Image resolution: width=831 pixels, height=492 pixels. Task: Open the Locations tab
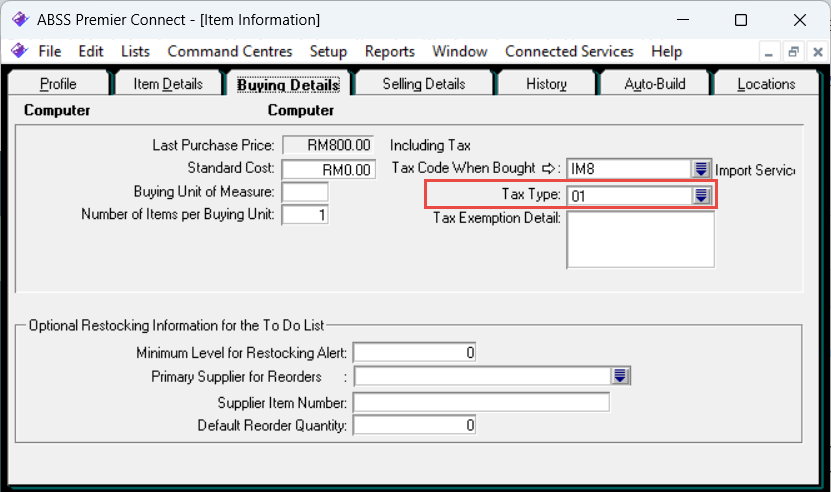766,84
